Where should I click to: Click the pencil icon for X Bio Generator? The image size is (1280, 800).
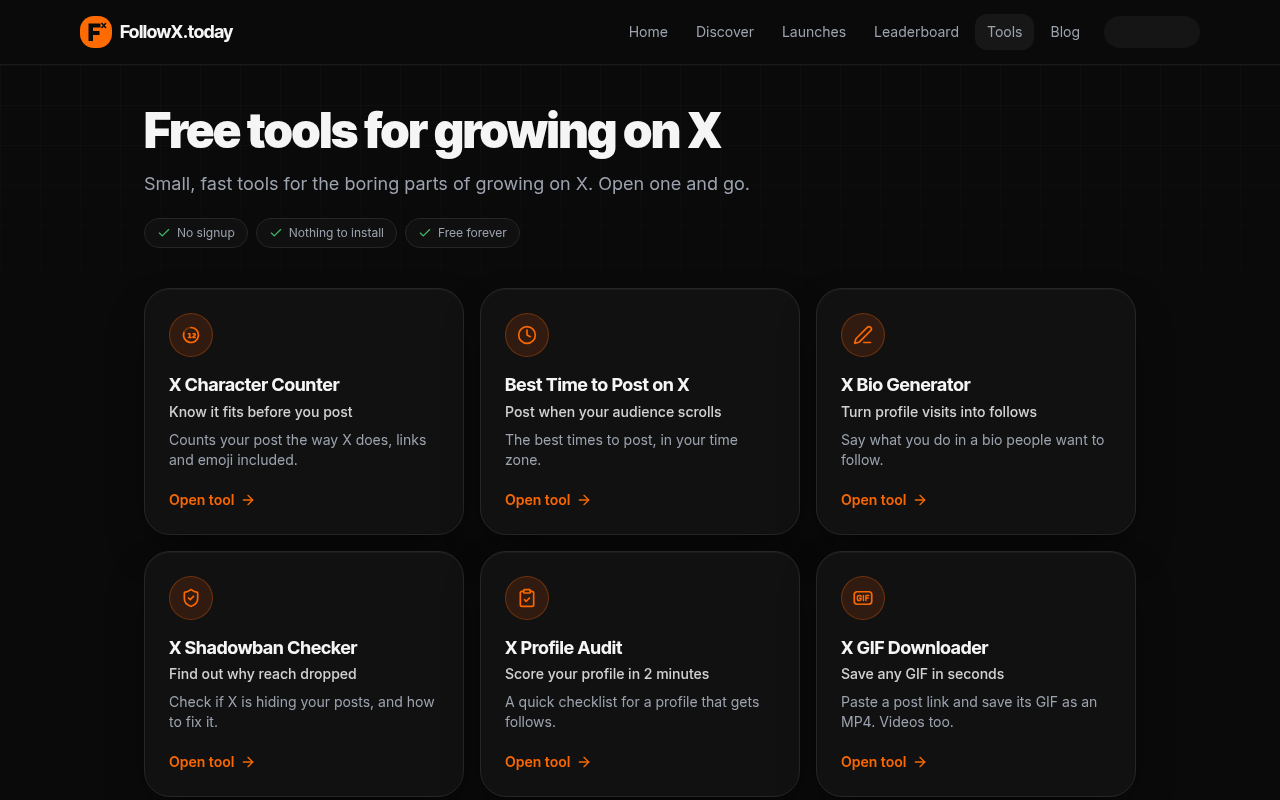[863, 335]
